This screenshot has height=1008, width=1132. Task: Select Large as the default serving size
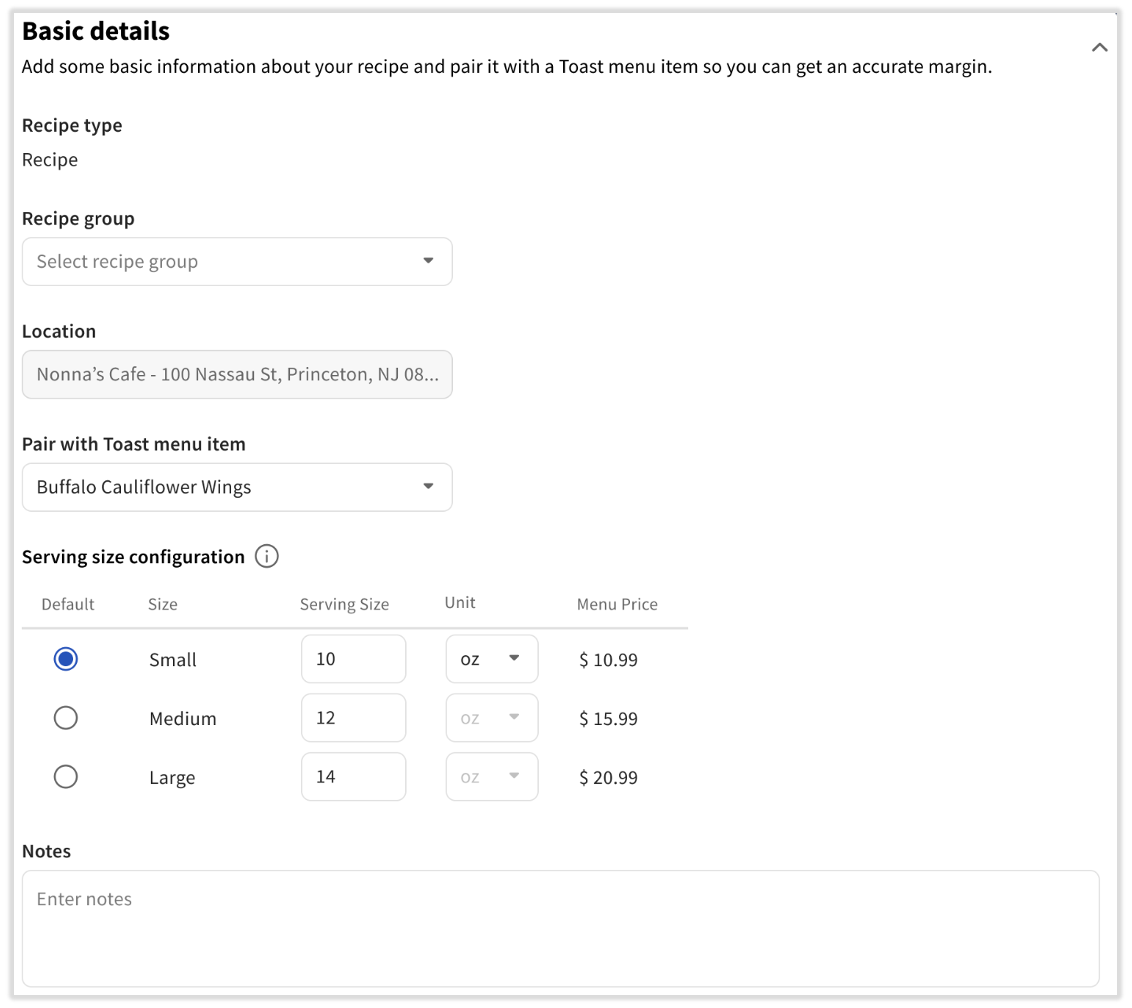(65, 777)
